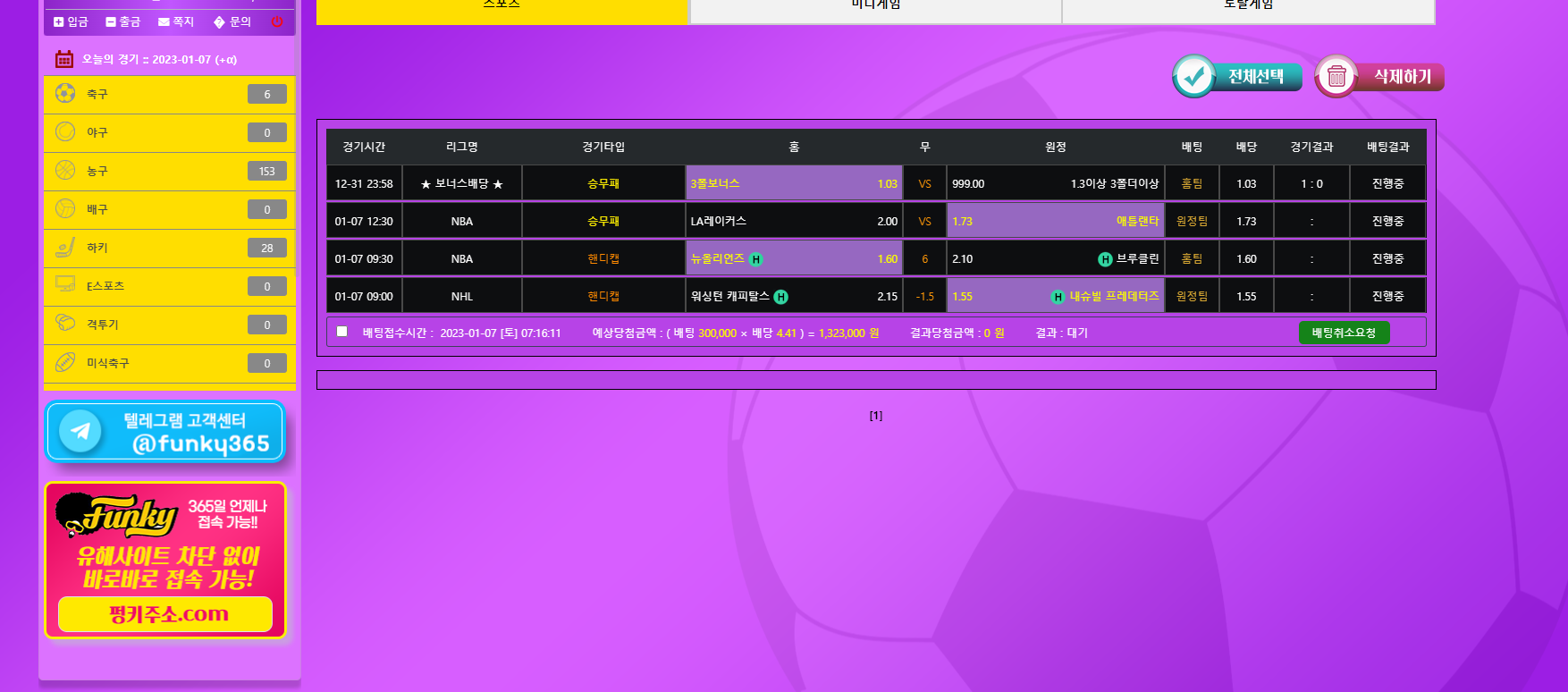The height and width of the screenshot is (692, 1568).
Task: Open the Telegram 고객센터 @funky365 banner
Action: coord(165,432)
